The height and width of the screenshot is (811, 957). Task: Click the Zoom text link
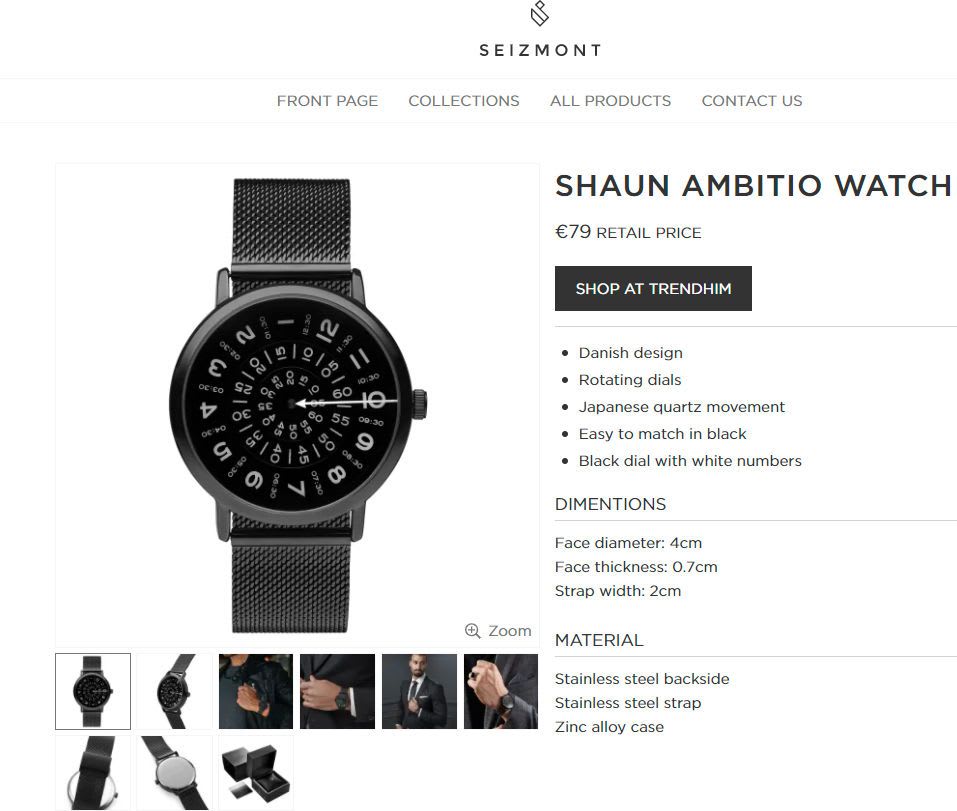[510, 630]
